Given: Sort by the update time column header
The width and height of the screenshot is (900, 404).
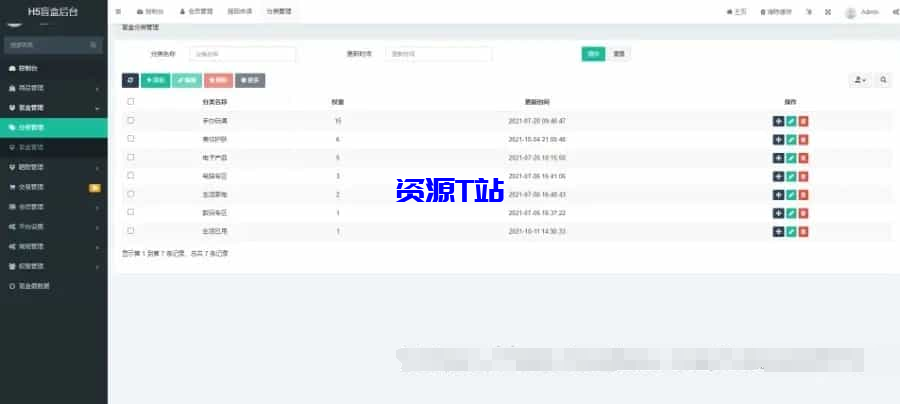Looking at the screenshot, I should (537, 102).
